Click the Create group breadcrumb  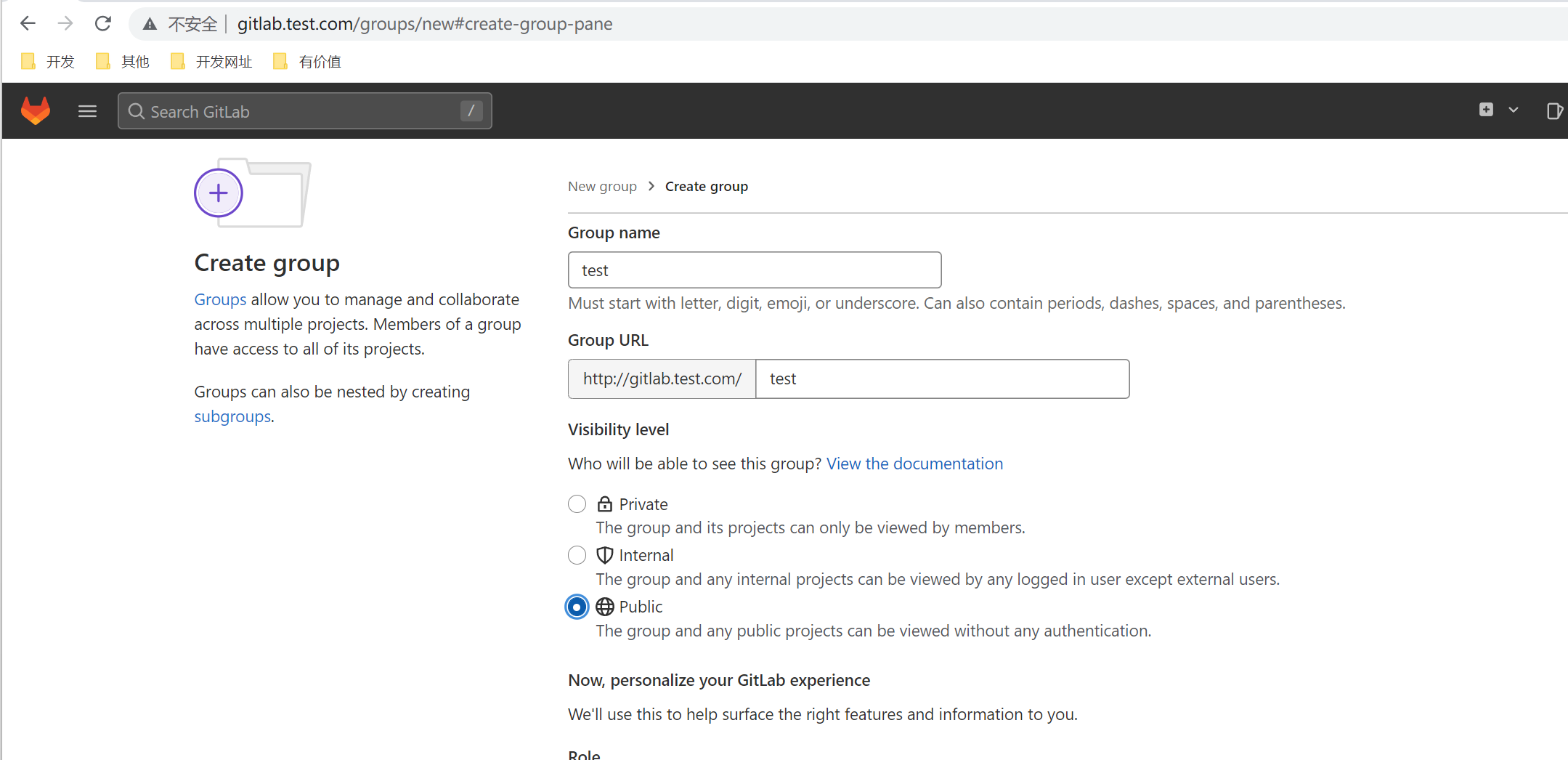point(707,187)
